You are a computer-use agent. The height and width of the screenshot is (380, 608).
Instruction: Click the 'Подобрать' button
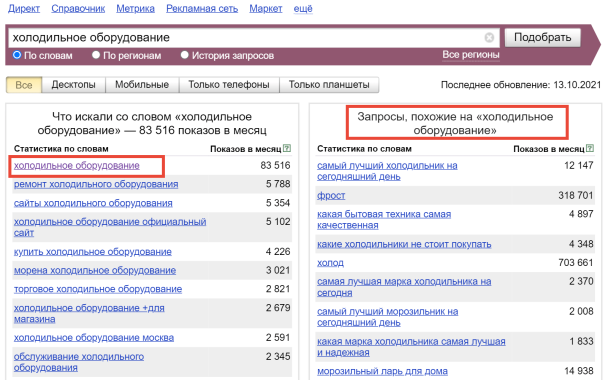pyautogui.click(x=542, y=38)
